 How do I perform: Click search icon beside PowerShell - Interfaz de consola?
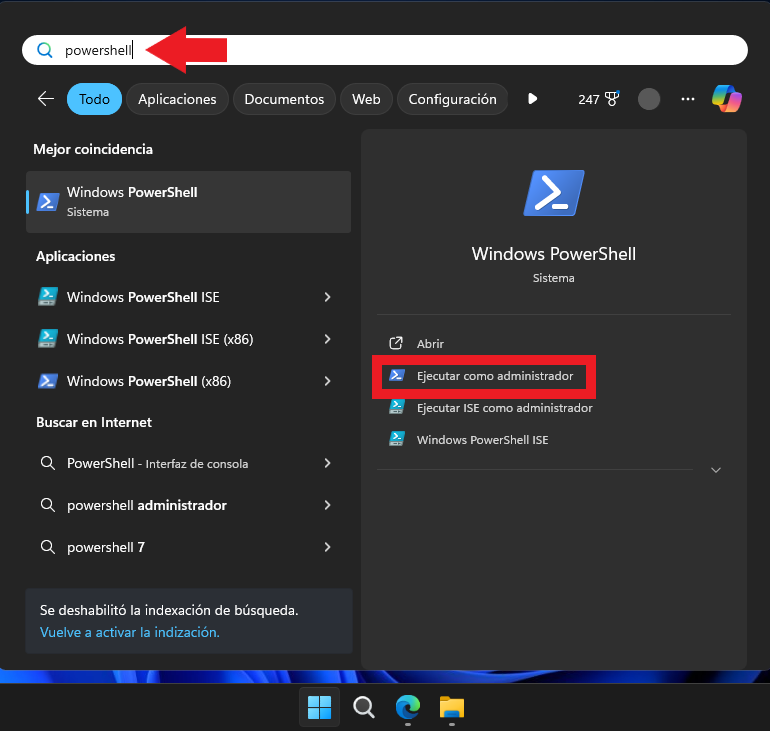point(48,463)
